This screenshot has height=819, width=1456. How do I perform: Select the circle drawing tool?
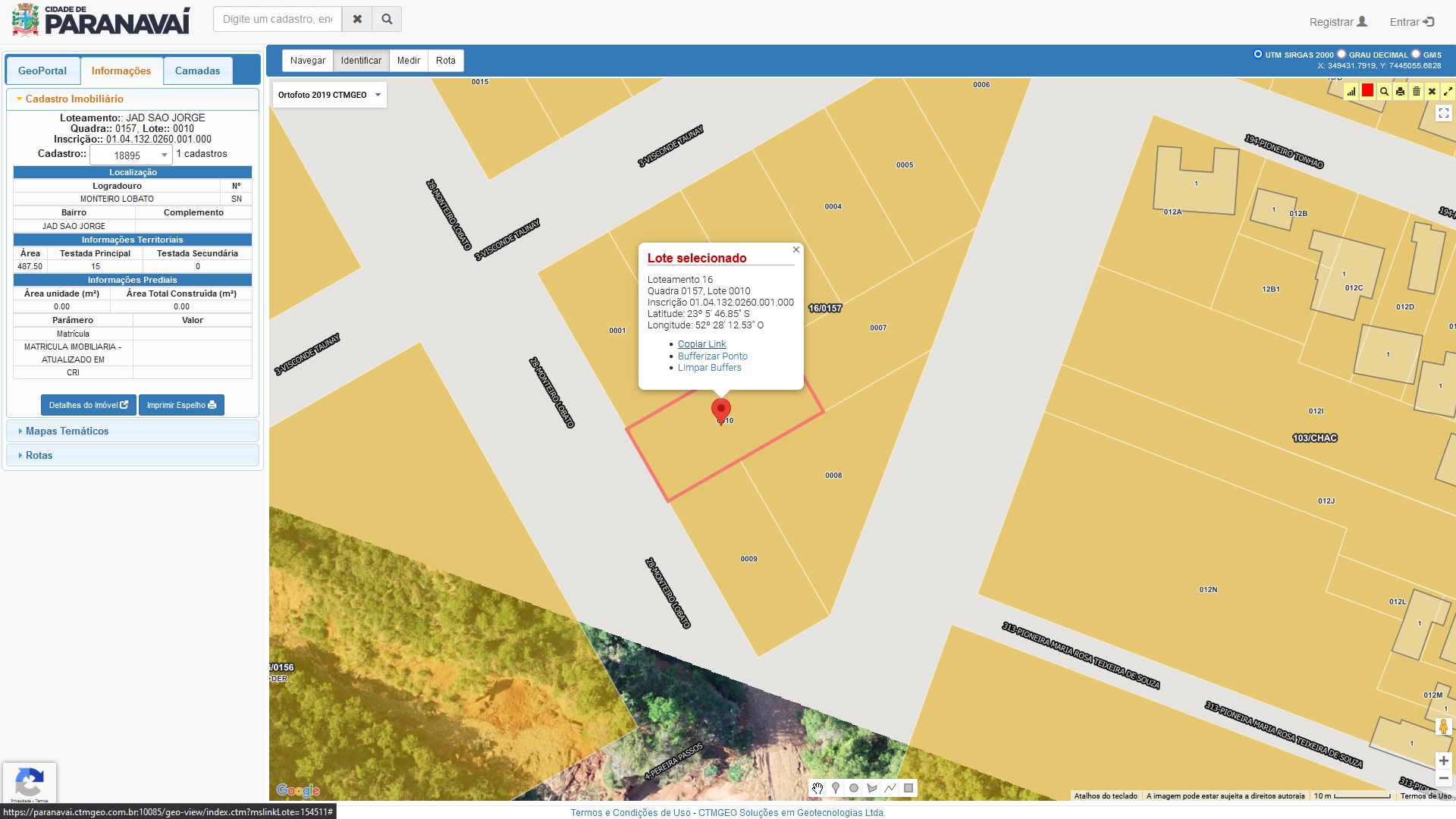pos(854,788)
